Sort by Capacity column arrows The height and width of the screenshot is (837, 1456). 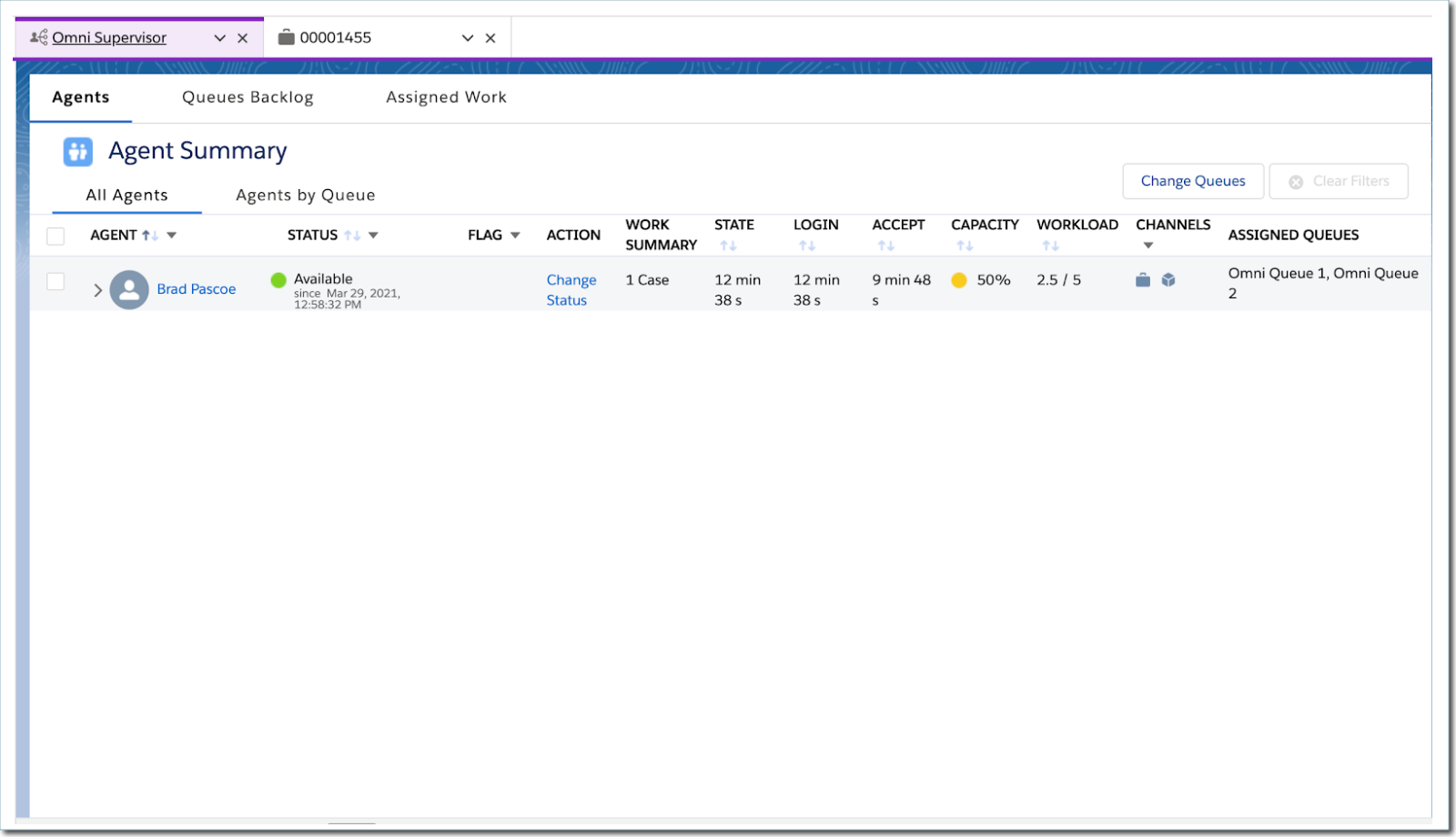pyautogui.click(x=965, y=246)
